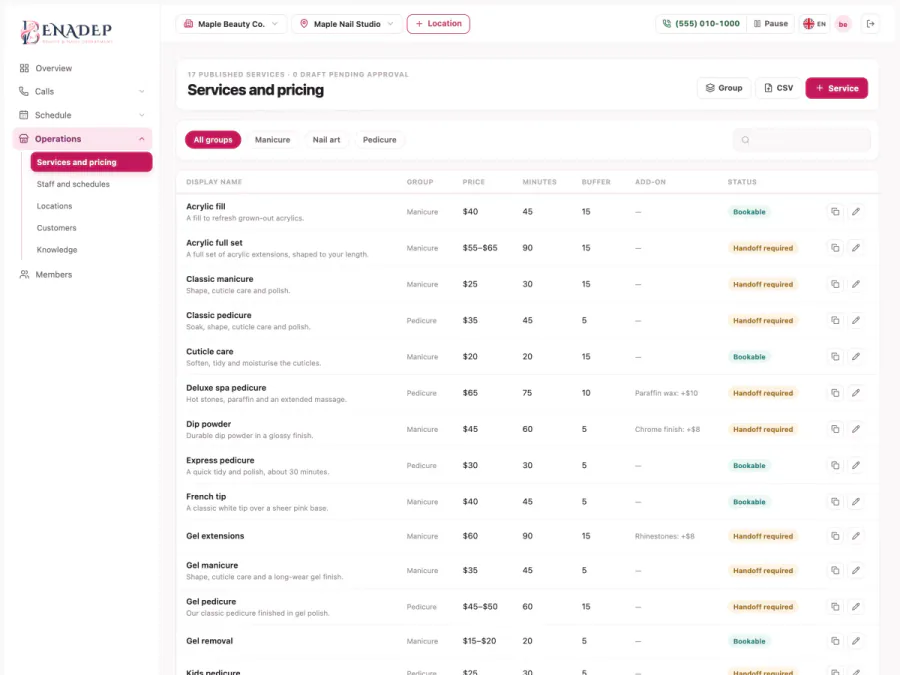
Task: Add a new Location
Action: [x=438, y=24]
